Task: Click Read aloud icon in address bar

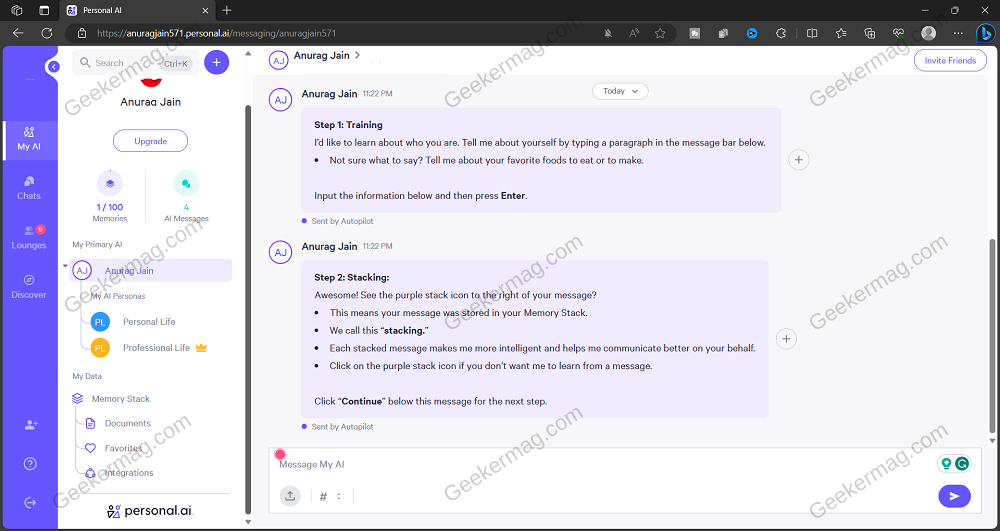Action: (634, 33)
